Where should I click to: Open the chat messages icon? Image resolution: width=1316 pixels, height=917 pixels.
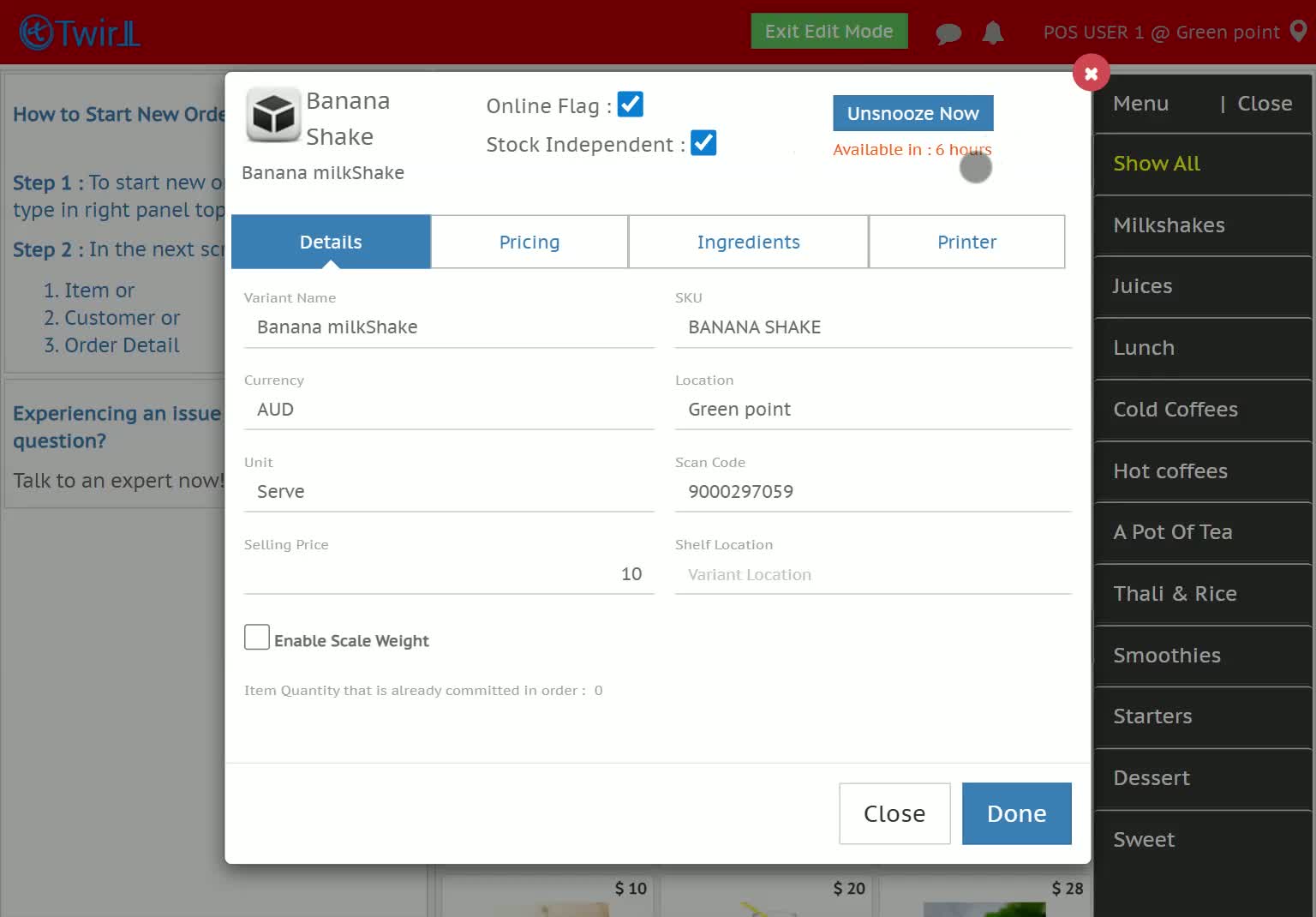948,33
